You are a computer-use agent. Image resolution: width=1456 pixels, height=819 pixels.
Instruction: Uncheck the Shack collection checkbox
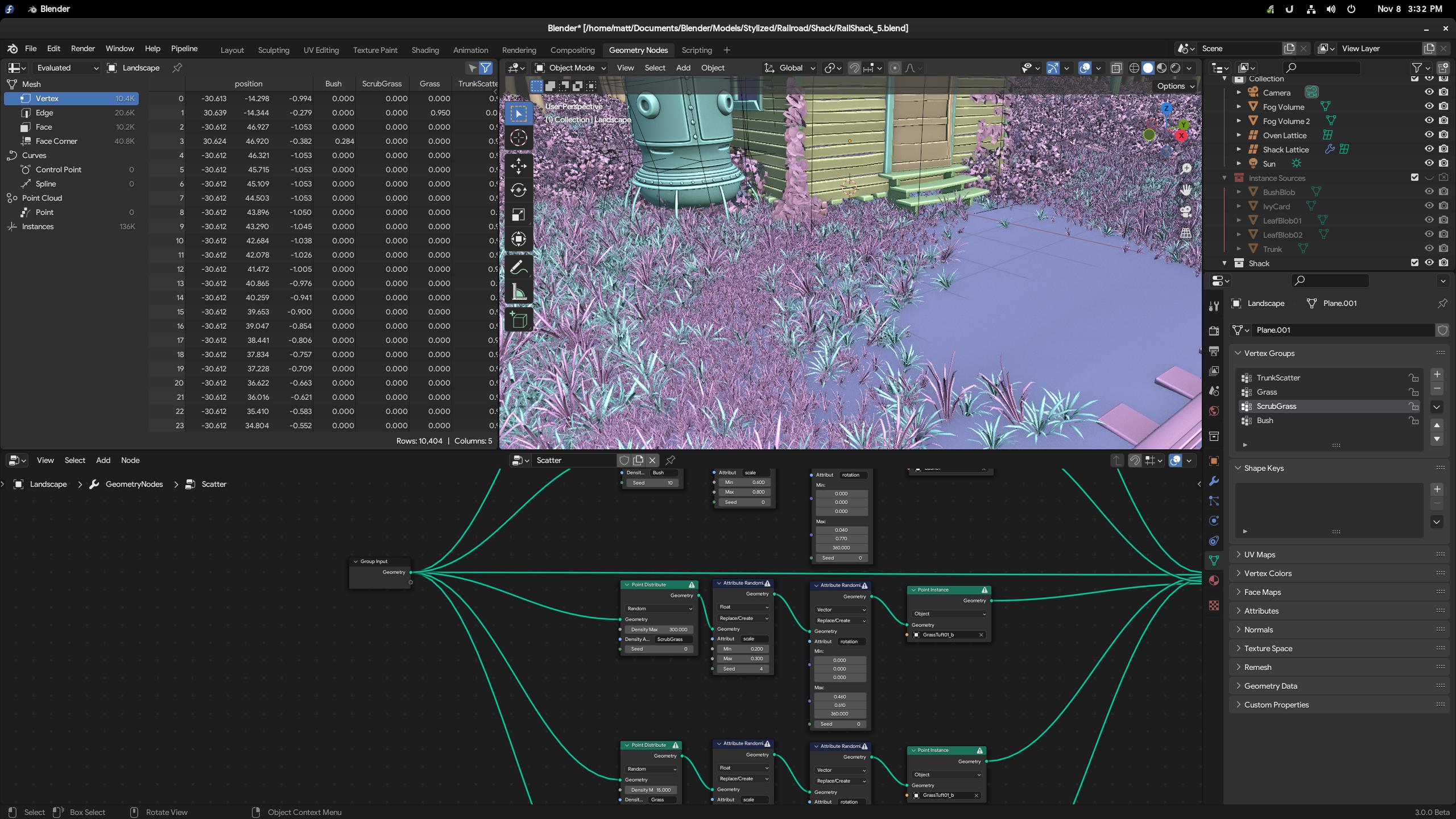(1414, 263)
